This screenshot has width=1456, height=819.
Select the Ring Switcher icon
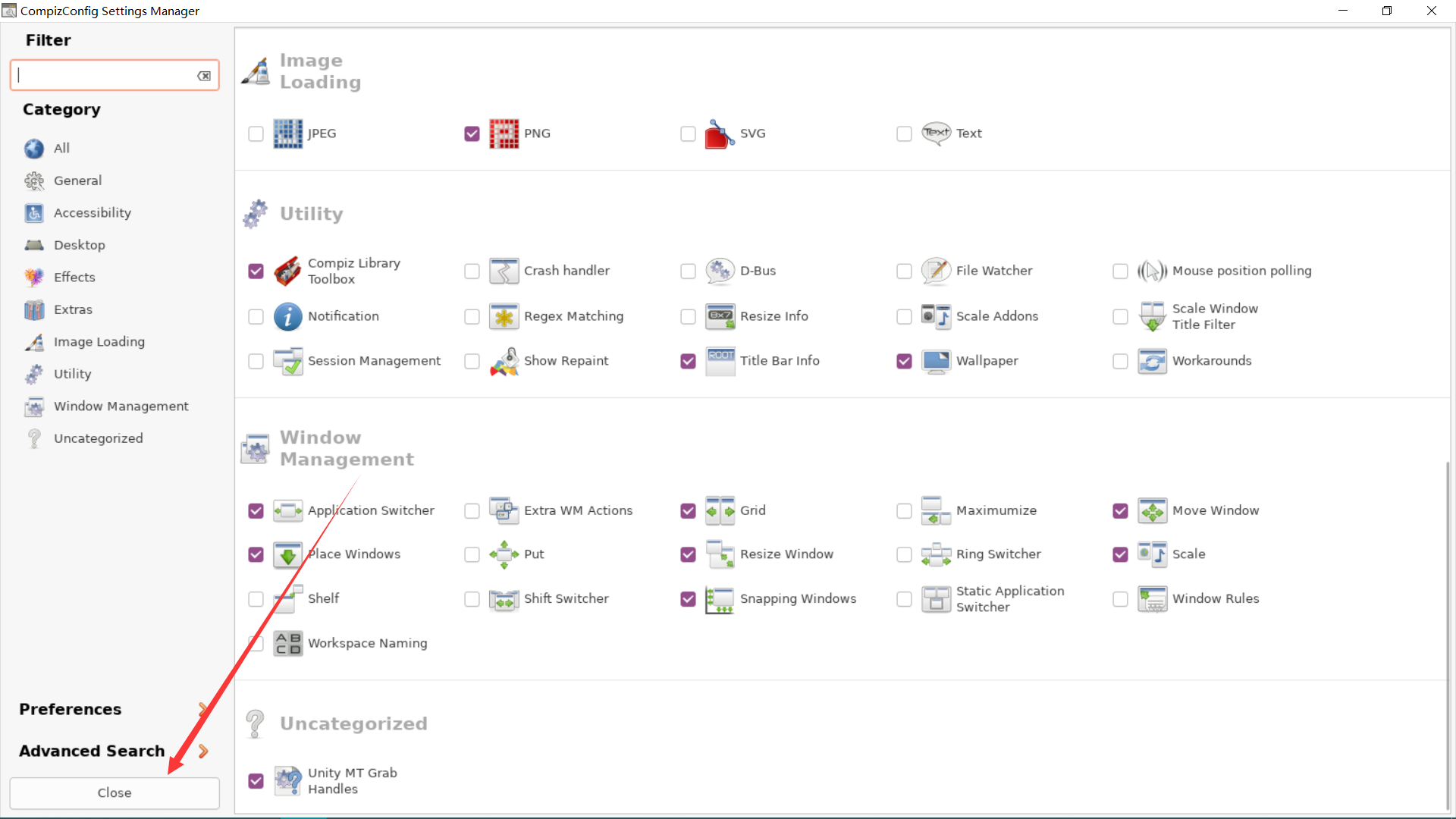(937, 554)
